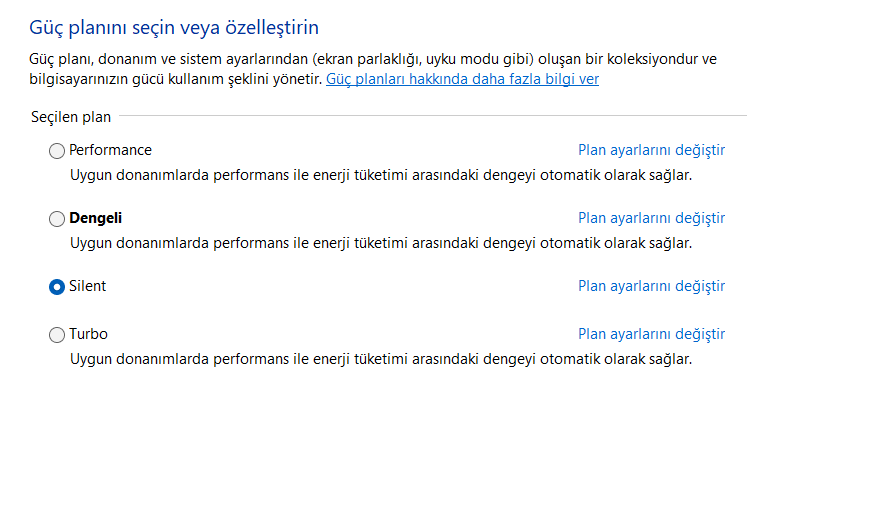The width and height of the screenshot is (877, 509).
Task: Click the separator line beside 'Seçilen plan'
Action: point(432,117)
